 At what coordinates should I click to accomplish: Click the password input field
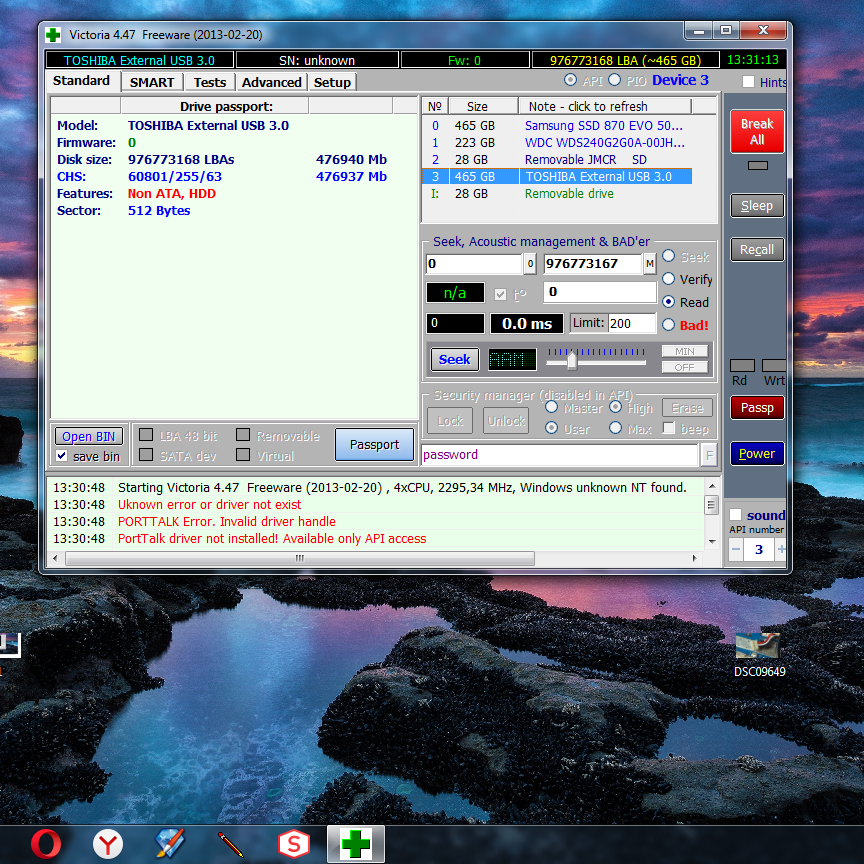pos(559,455)
